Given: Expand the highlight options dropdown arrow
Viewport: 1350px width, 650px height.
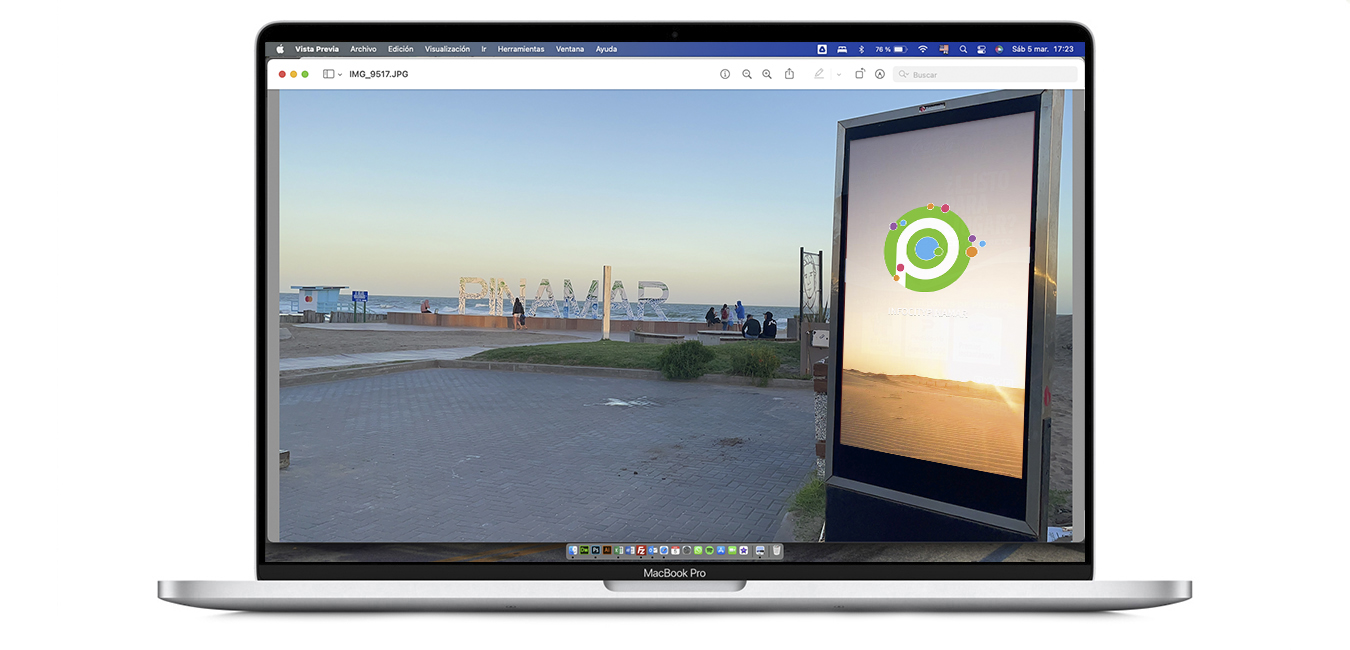Looking at the screenshot, I should tap(838, 74).
